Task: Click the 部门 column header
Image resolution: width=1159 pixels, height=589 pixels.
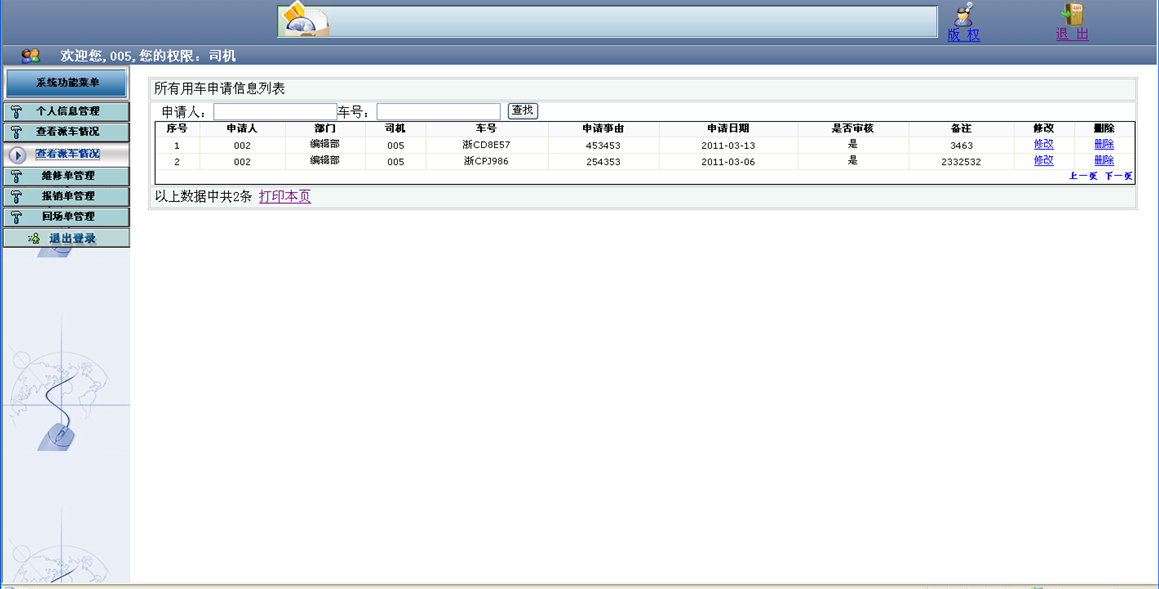Action: click(324, 129)
